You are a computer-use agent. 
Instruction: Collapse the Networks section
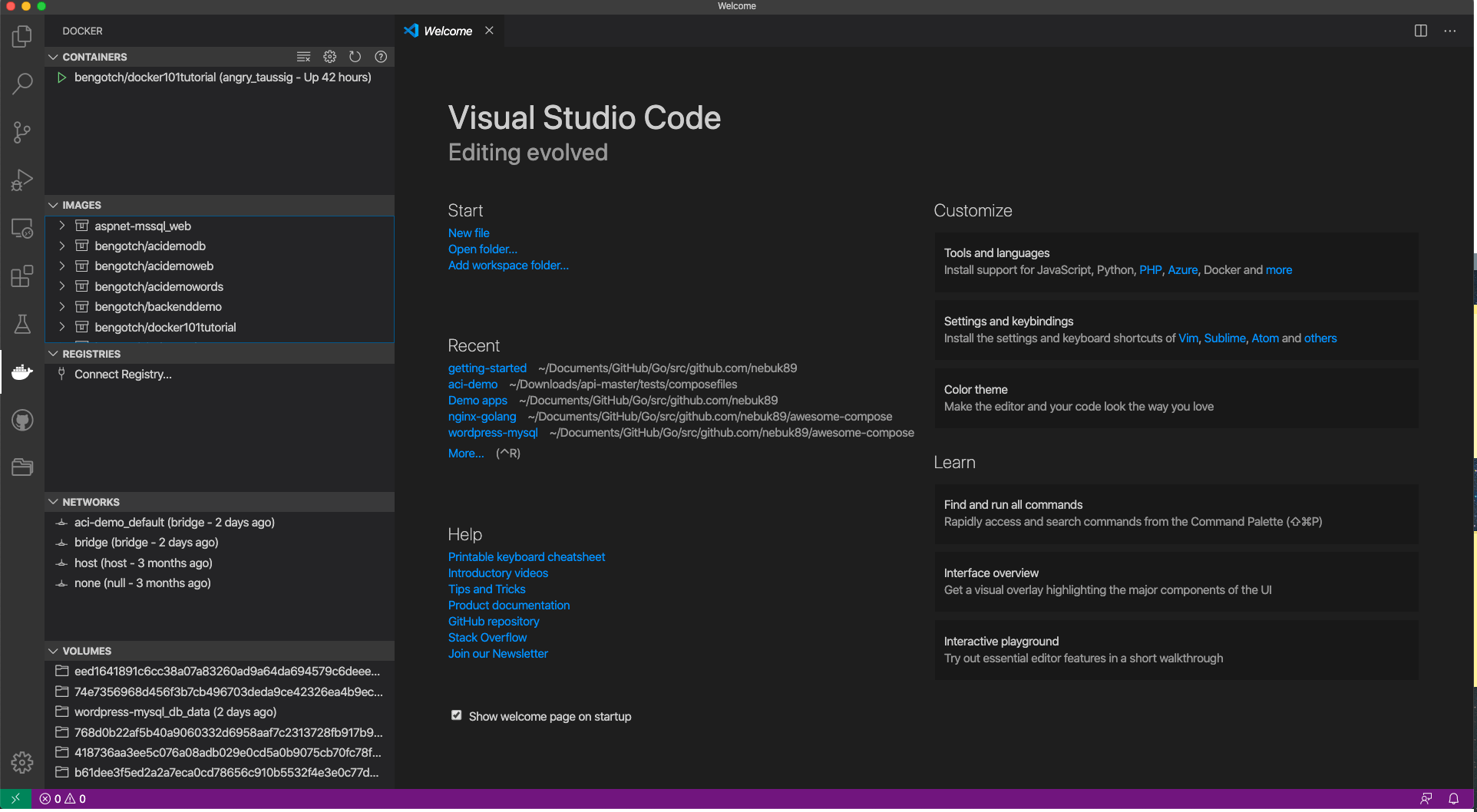53,501
